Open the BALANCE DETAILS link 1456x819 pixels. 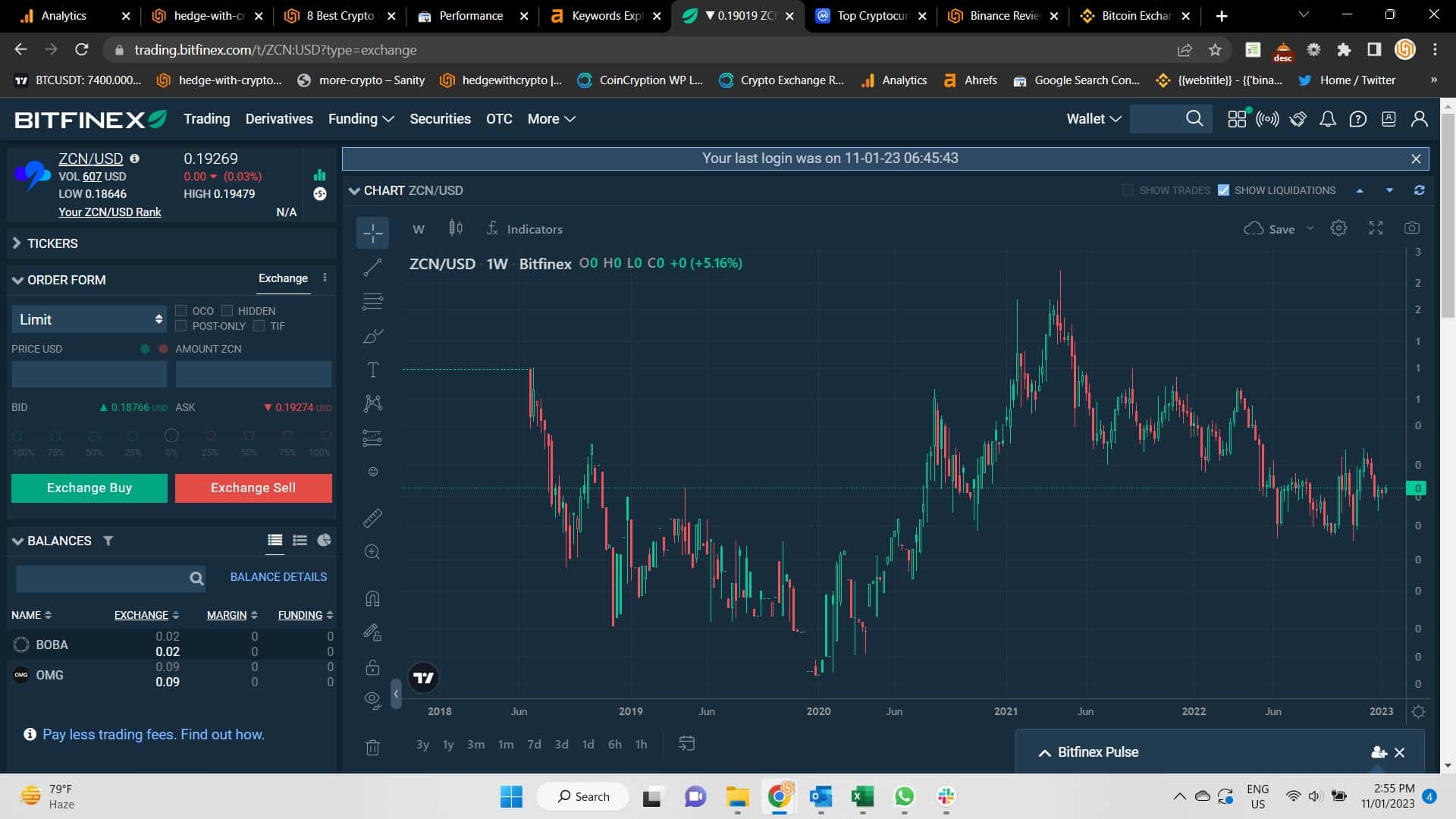tap(278, 576)
